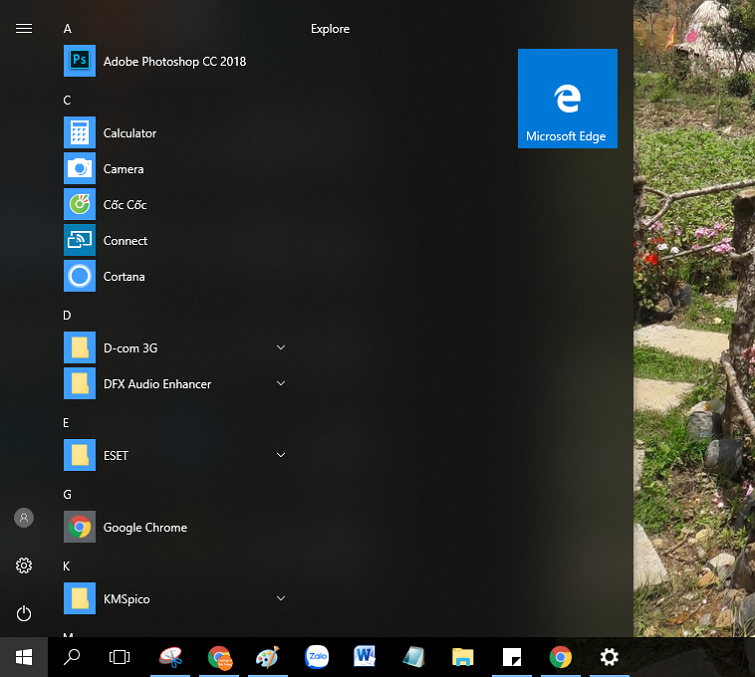Launch the Cốc Cốc browser
The height and width of the screenshot is (677, 755).
(x=125, y=205)
